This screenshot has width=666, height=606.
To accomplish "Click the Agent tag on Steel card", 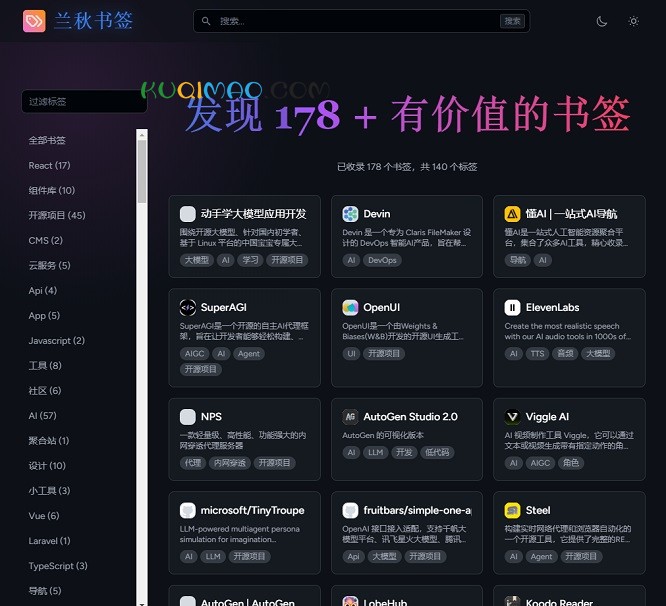I will [541, 557].
